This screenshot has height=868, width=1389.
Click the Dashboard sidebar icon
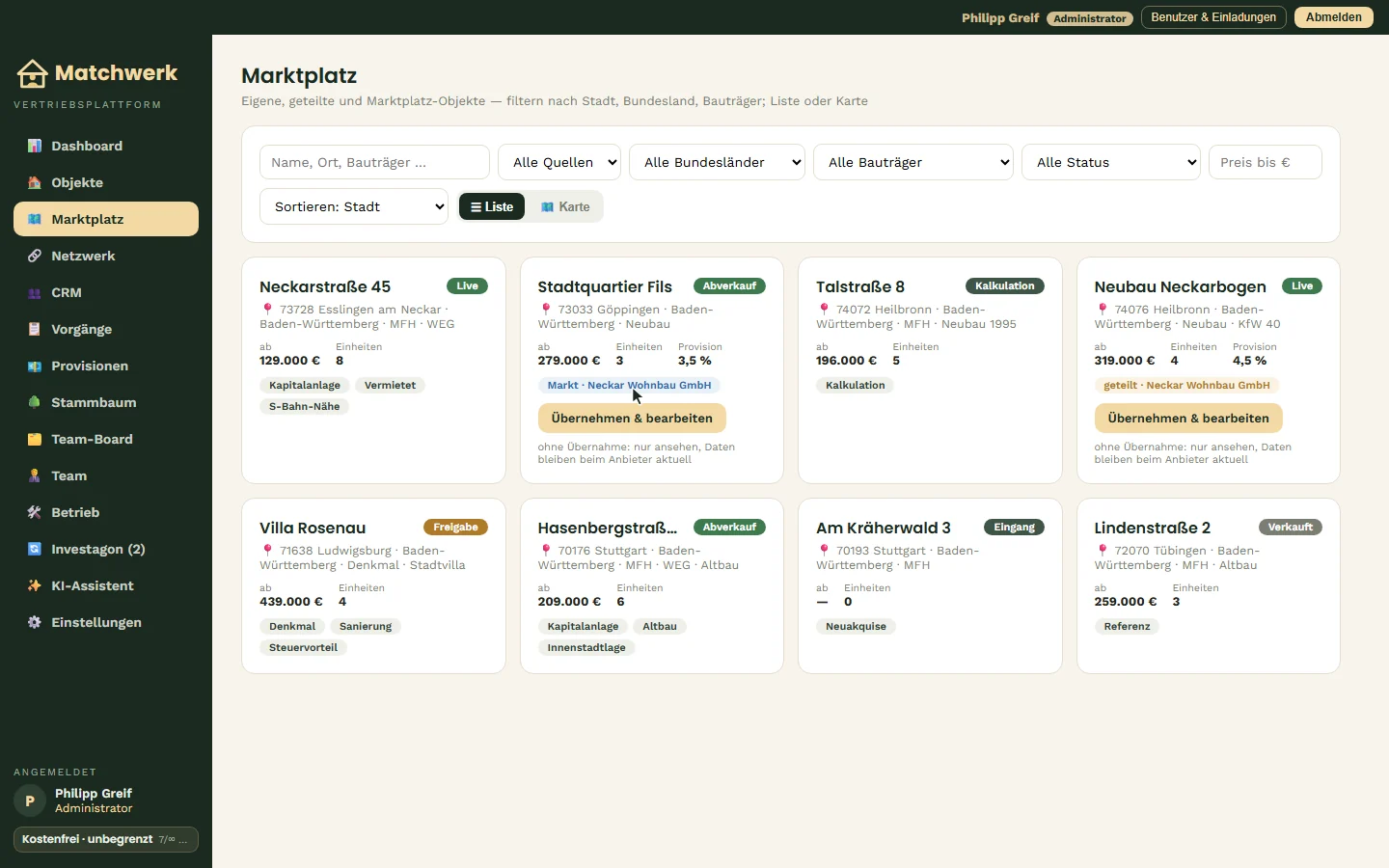tap(35, 146)
